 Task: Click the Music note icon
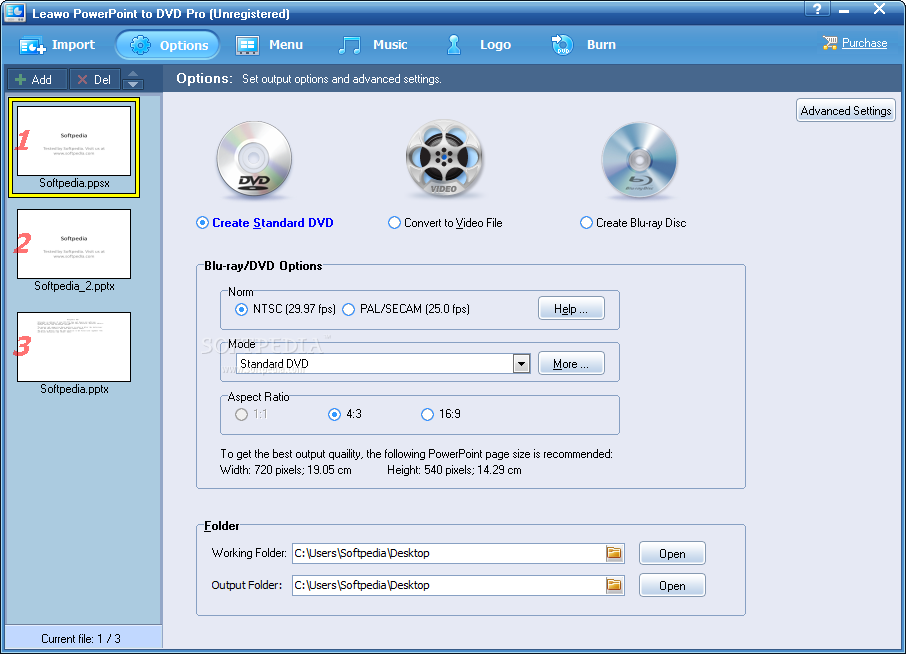pos(349,45)
